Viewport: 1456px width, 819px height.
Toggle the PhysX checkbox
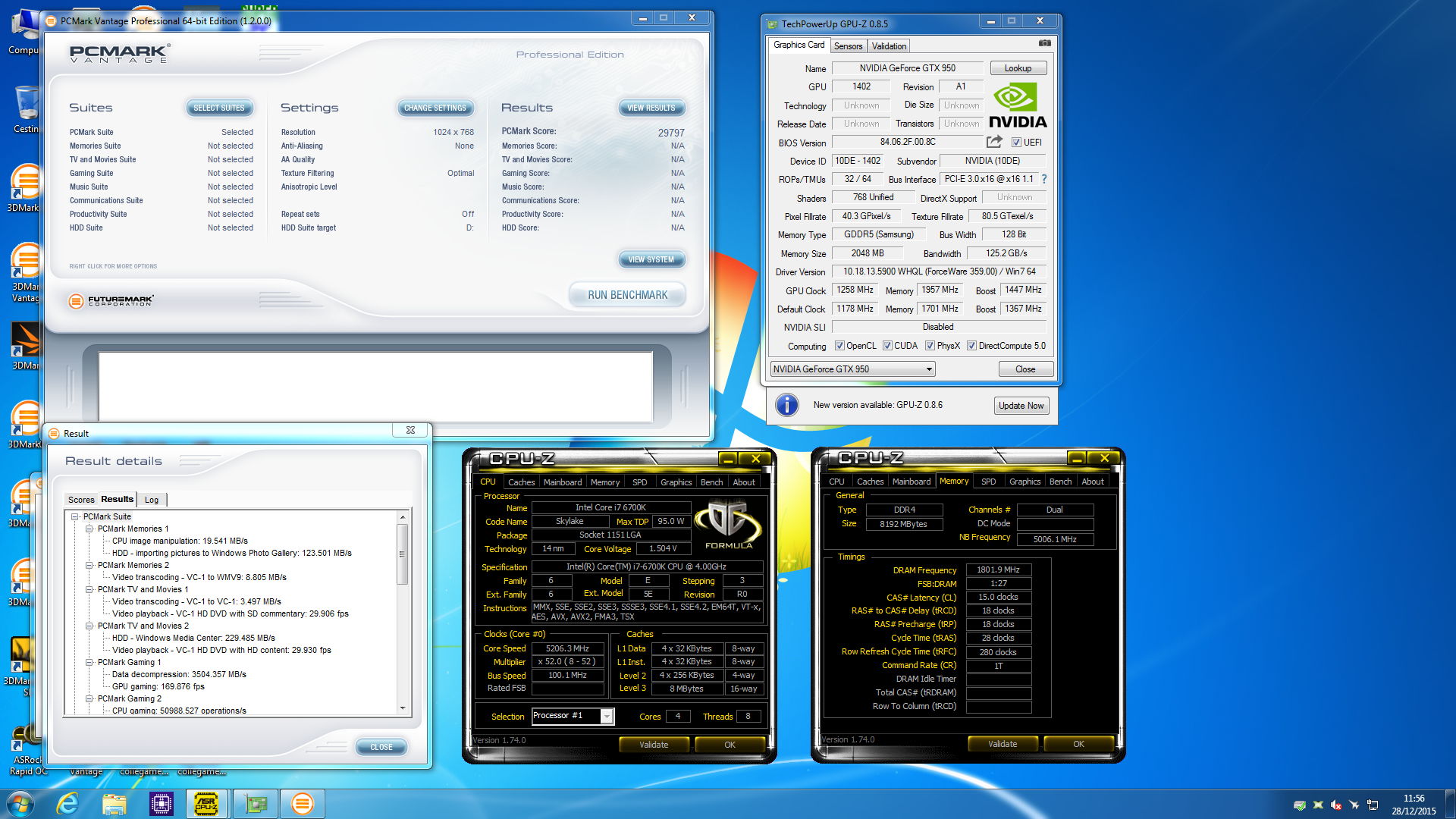(930, 346)
